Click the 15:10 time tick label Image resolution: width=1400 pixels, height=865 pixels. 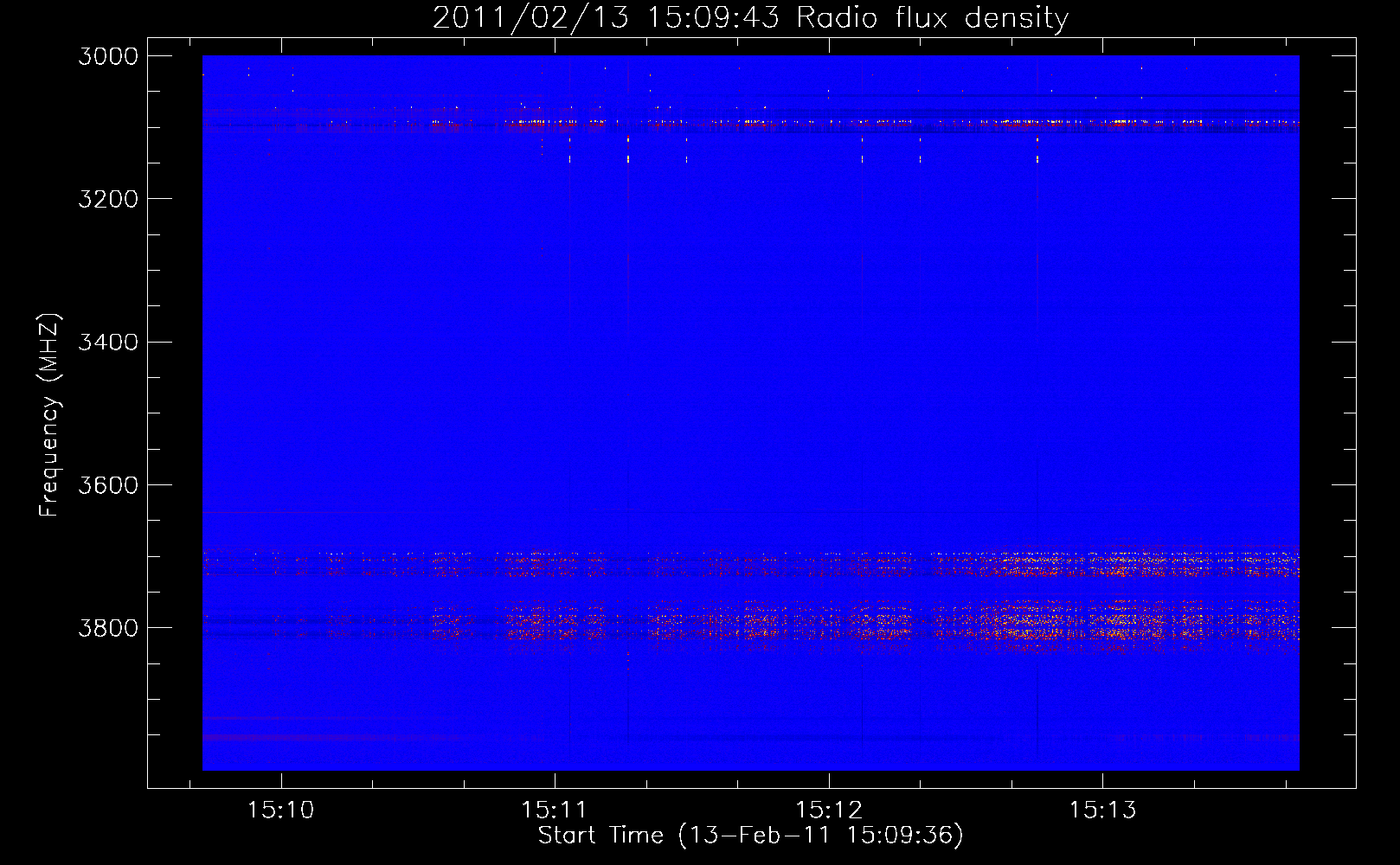[280, 811]
